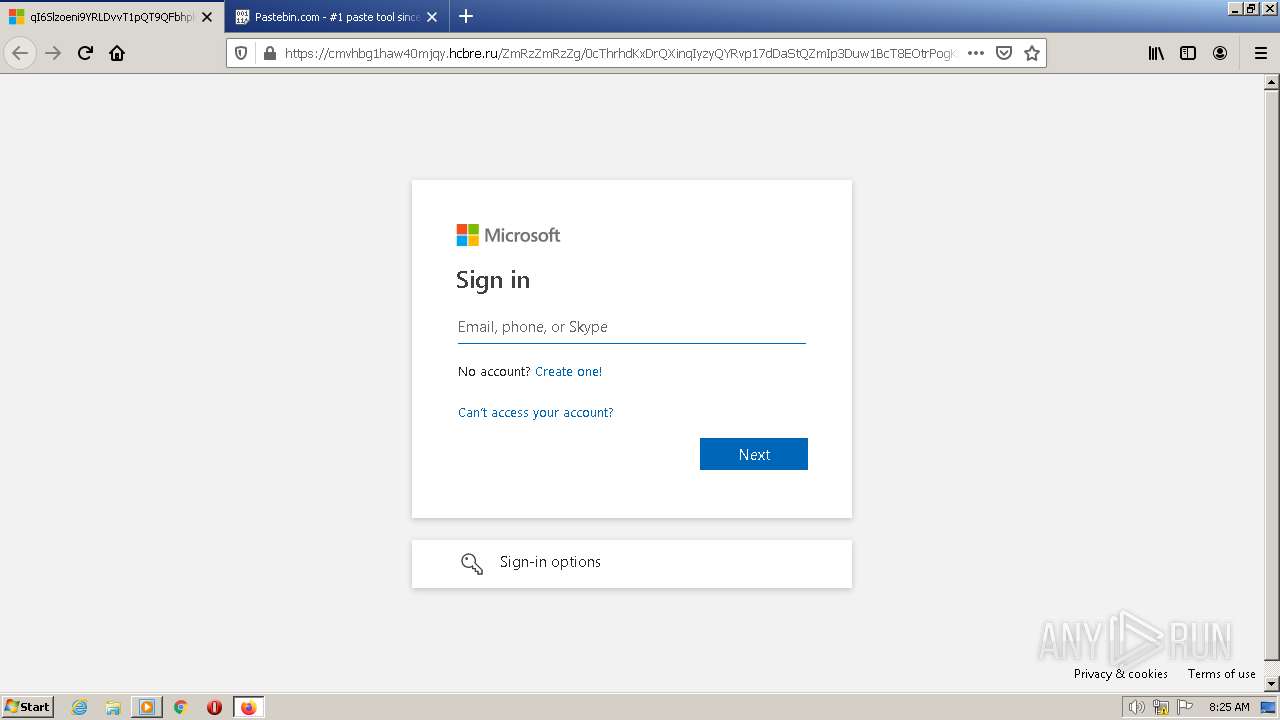Viewport: 1280px width, 720px height.
Task: Click the Create one! link
Action: (x=568, y=371)
